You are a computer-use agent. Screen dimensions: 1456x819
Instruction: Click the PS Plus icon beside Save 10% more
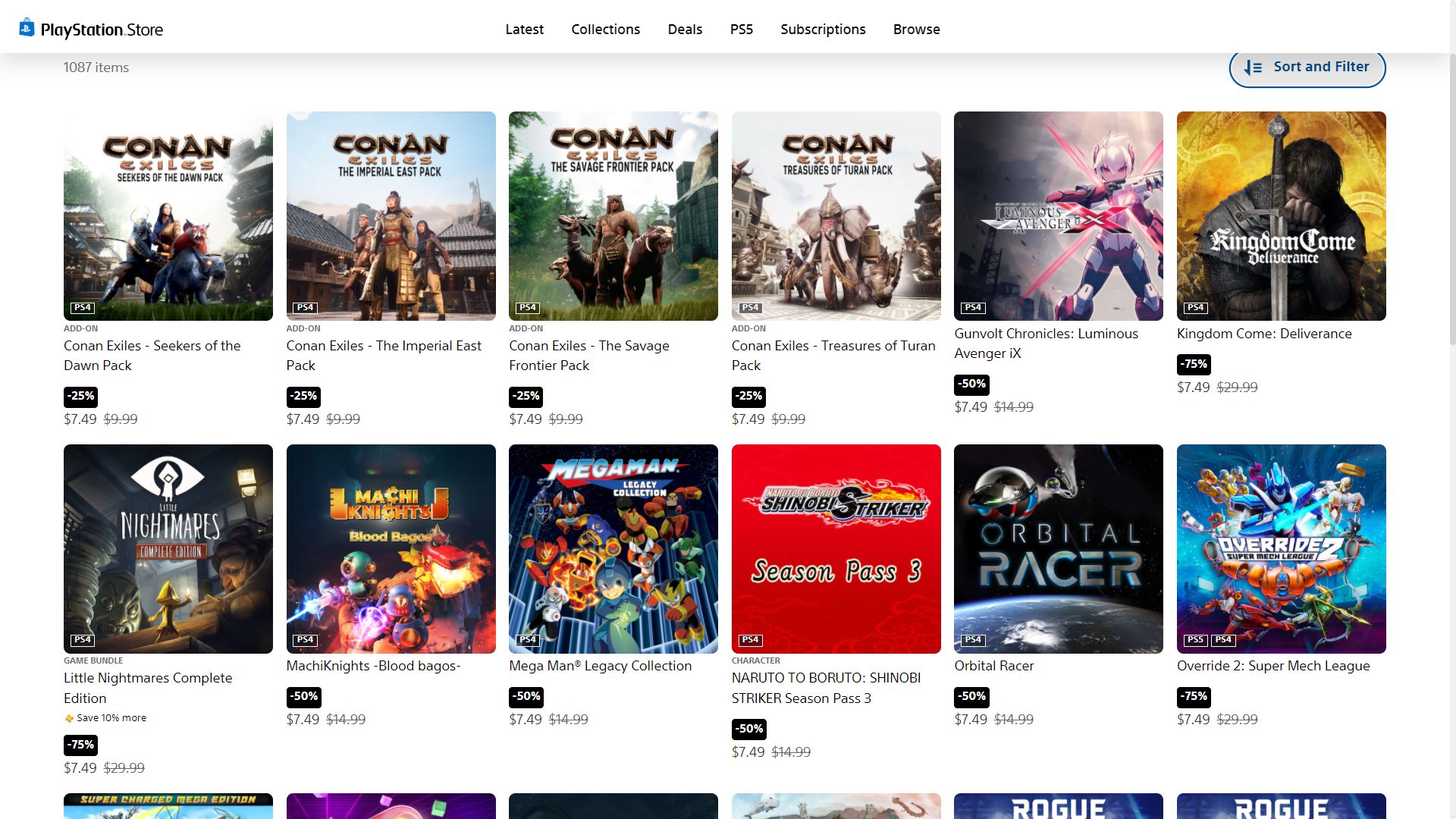pyautogui.click(x=69, y=718)
